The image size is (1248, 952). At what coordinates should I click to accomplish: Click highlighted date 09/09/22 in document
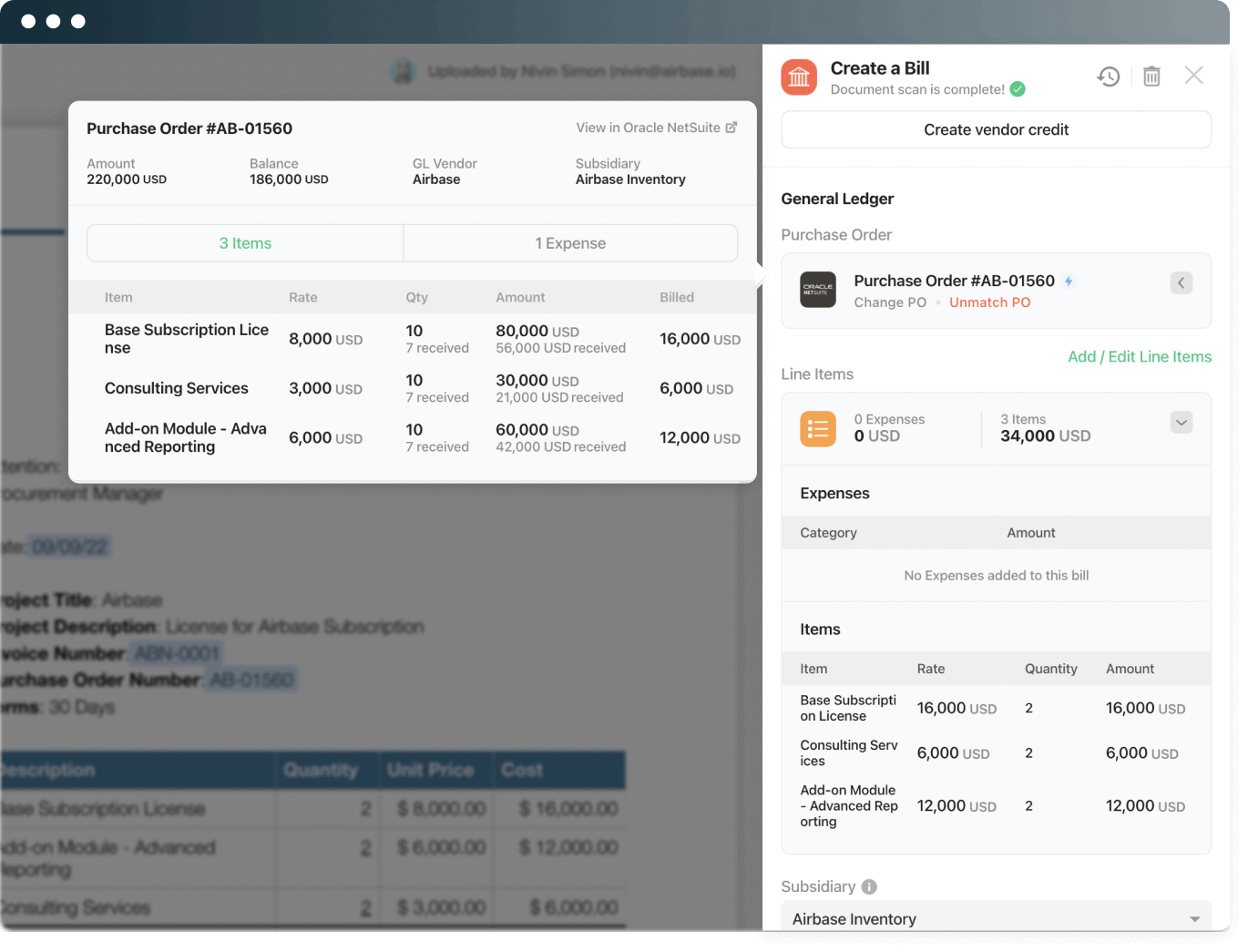click(x=70, y=547)
